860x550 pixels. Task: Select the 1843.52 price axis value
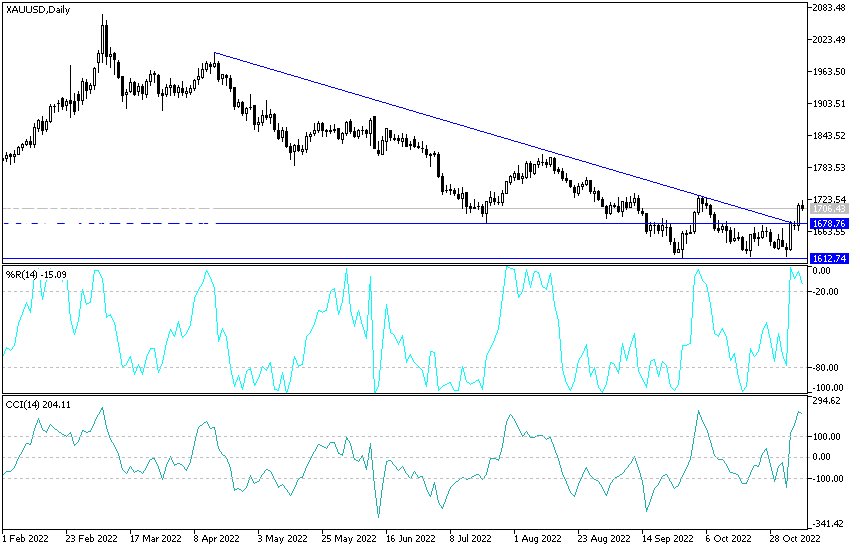pos(830,135)
